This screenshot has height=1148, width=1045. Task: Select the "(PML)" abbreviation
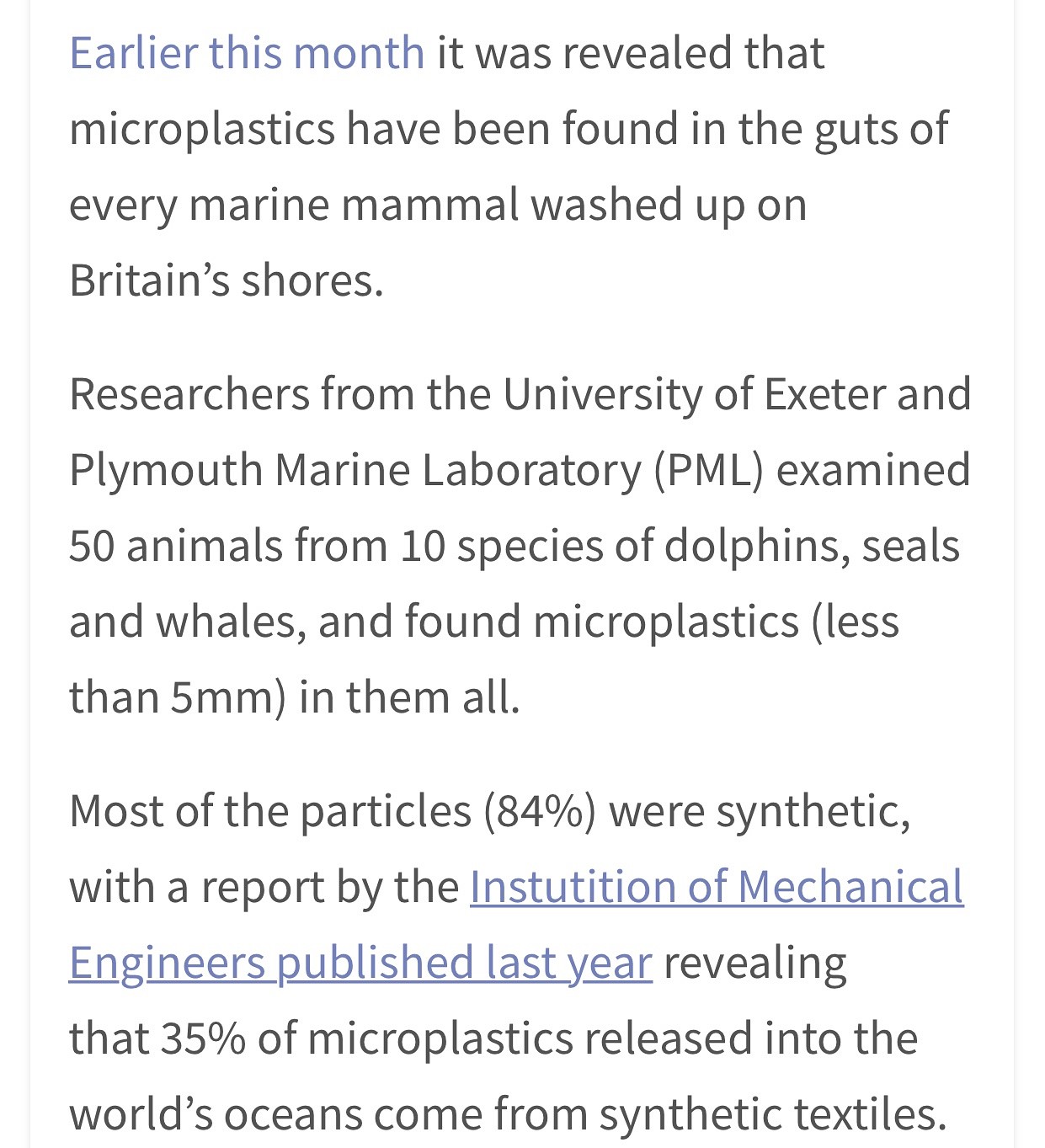coord(709,470)
